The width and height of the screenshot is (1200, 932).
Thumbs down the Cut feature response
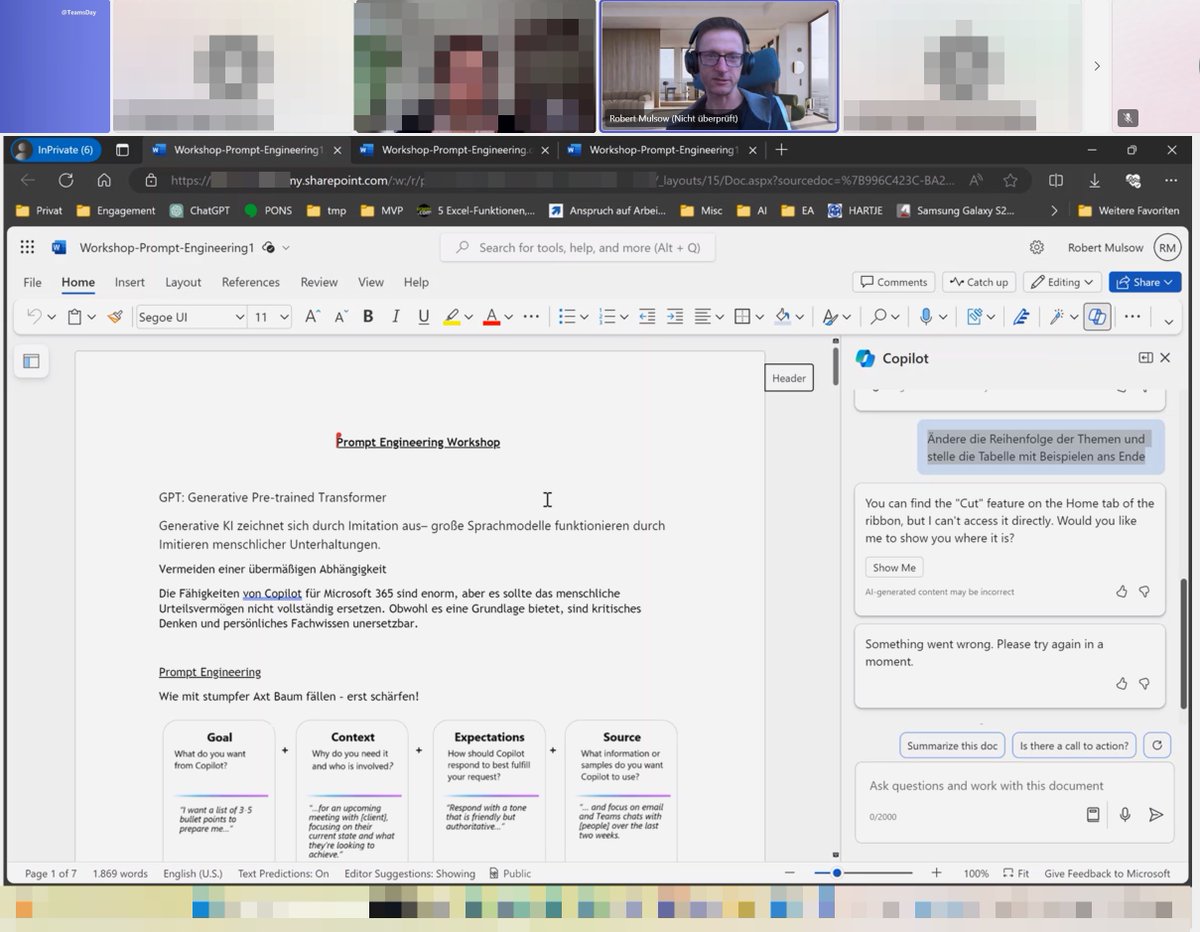pos(1145,592)
